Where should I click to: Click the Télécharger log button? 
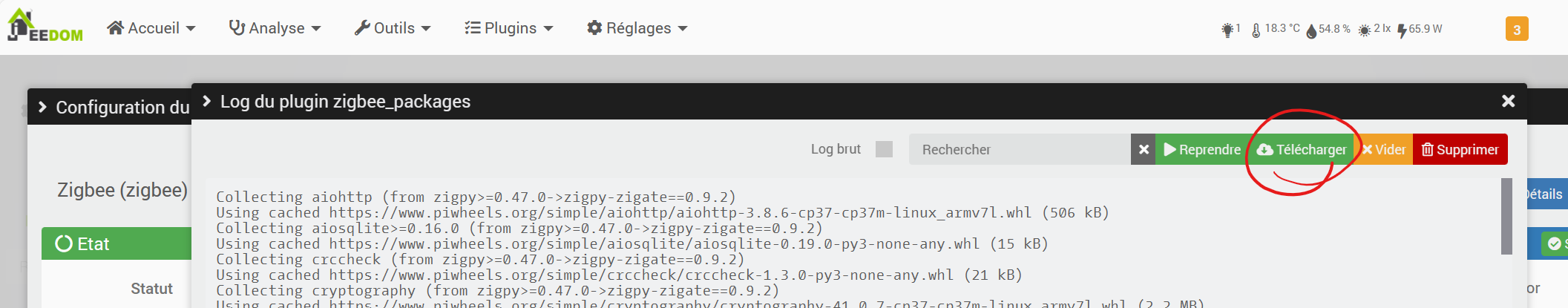pos(1301,149)
